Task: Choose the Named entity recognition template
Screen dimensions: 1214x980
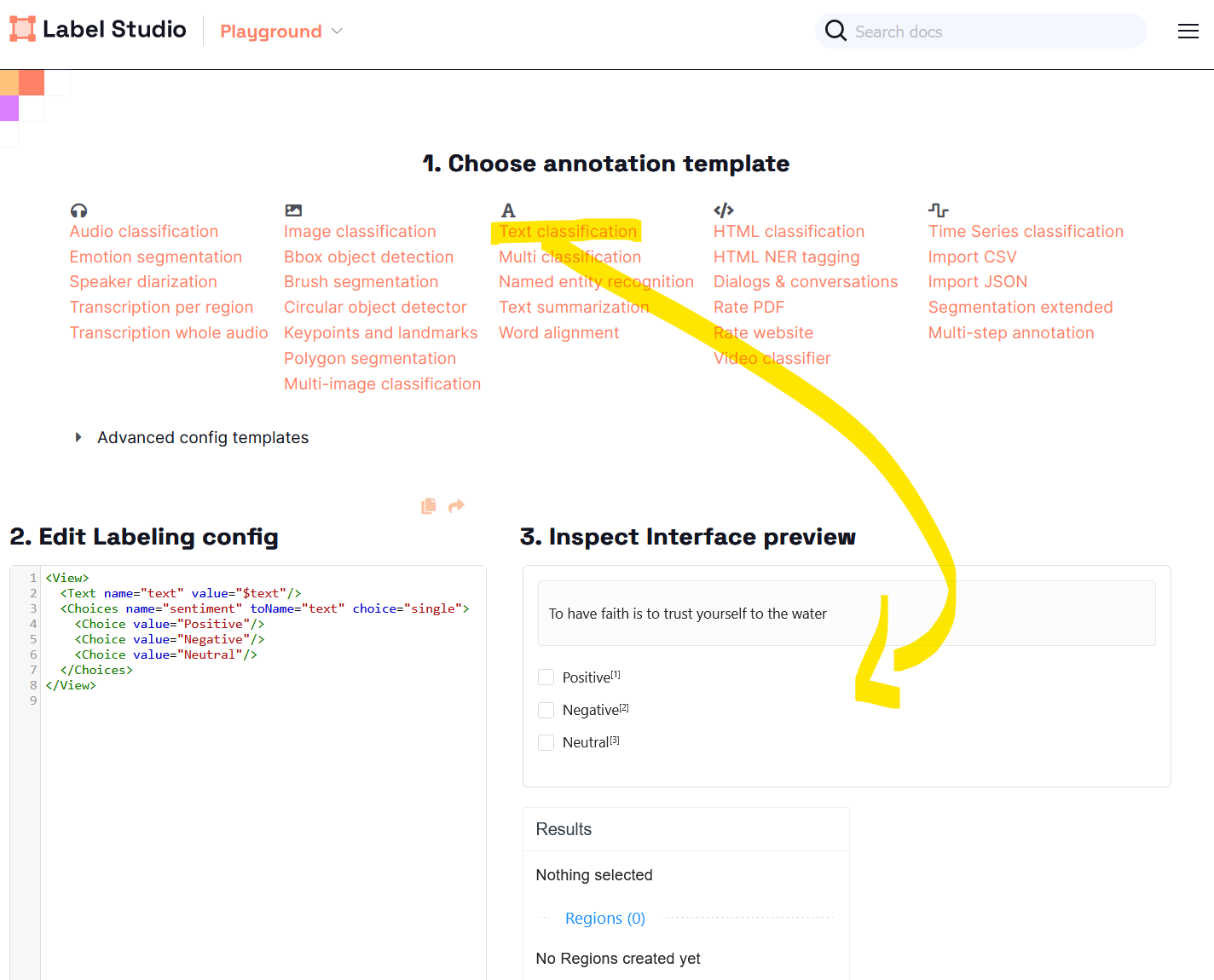Action: (596, 282)
